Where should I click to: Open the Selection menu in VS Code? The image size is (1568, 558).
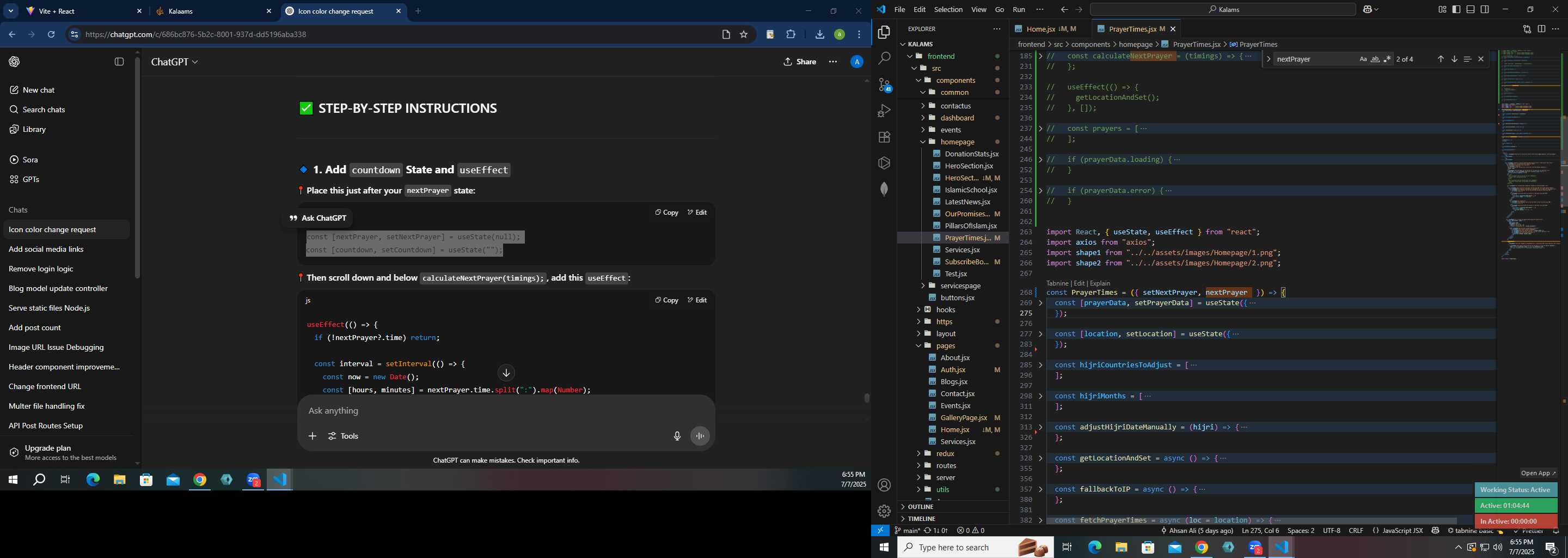pos(948,10)
